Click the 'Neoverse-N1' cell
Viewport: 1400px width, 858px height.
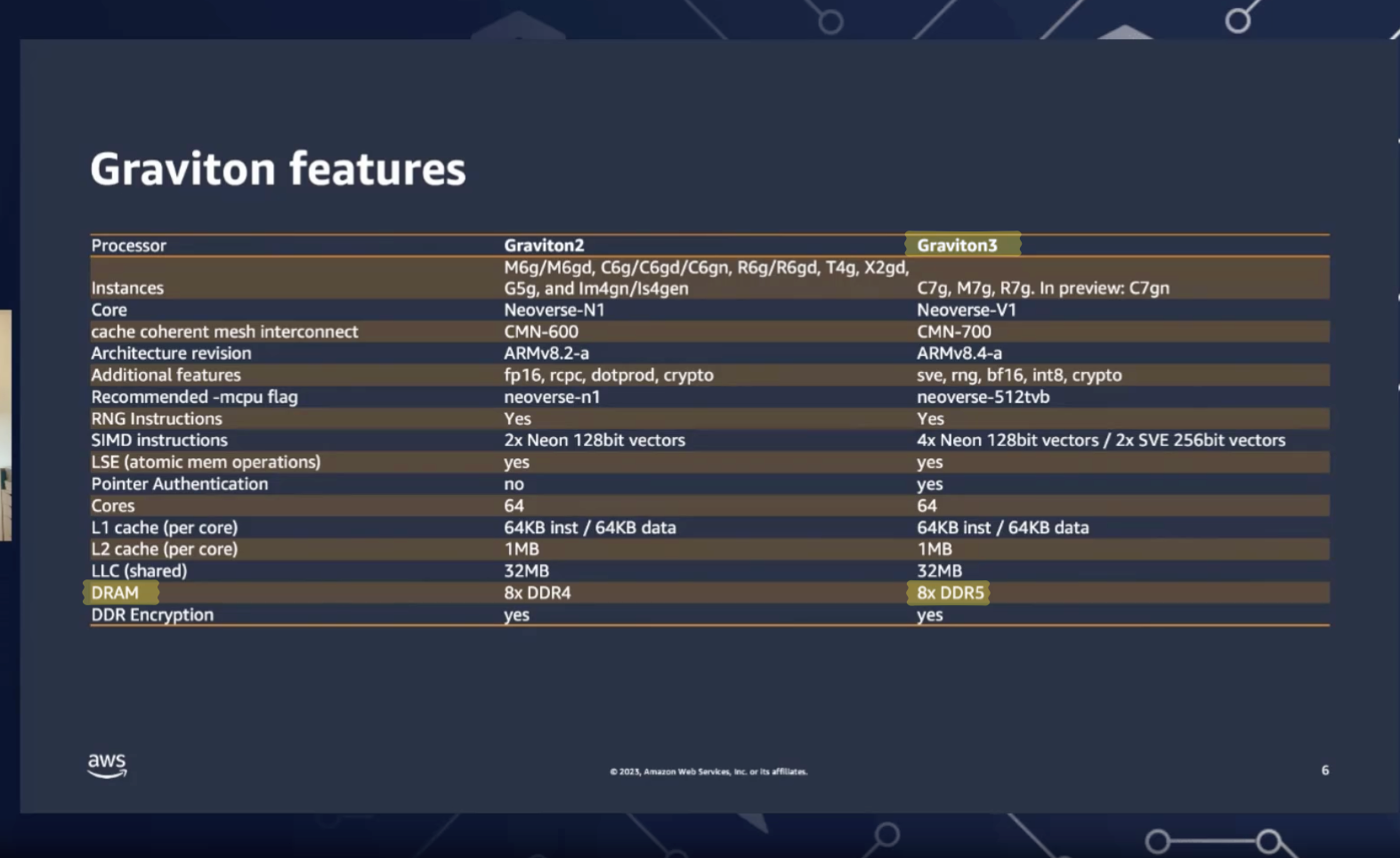tap(554, 310)
